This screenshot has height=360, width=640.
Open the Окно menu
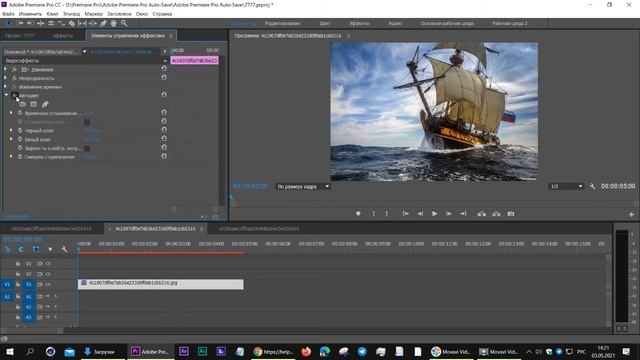142,14
